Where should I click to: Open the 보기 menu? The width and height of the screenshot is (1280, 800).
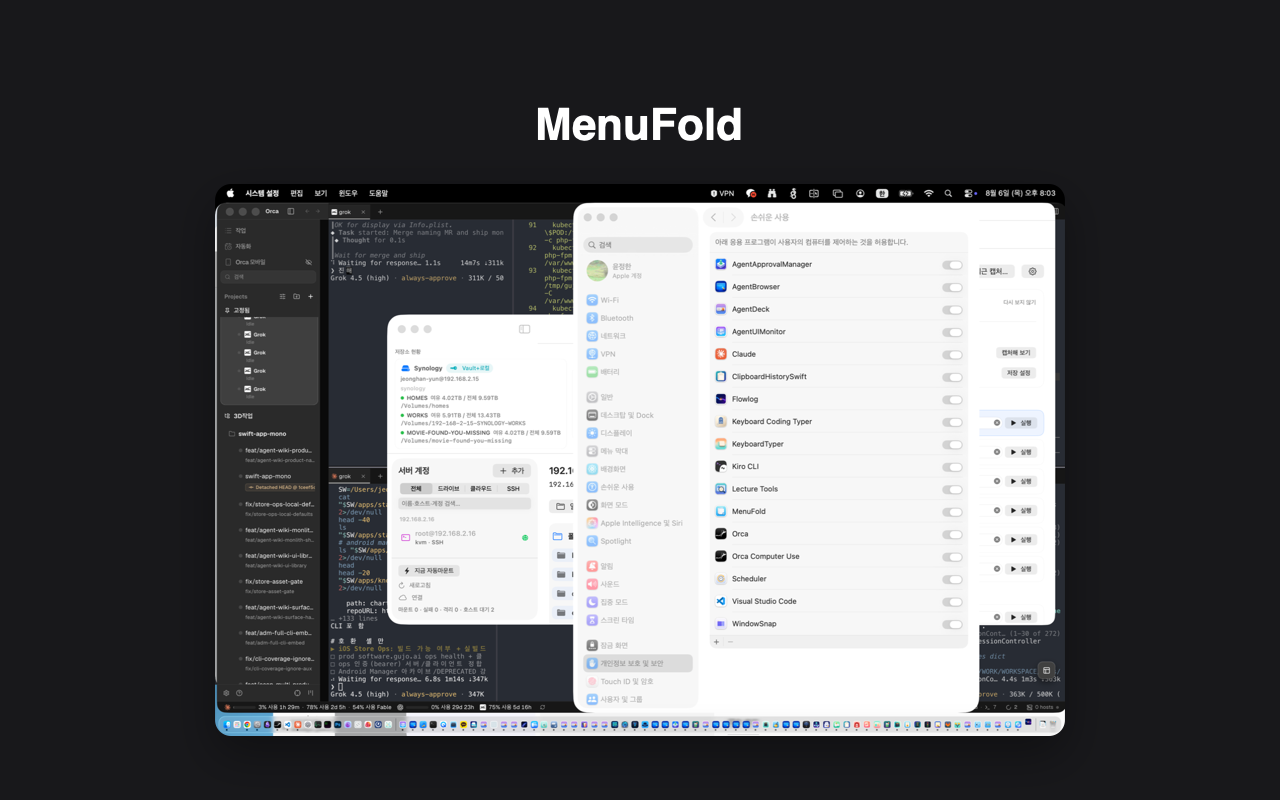[x=321, y=193]
